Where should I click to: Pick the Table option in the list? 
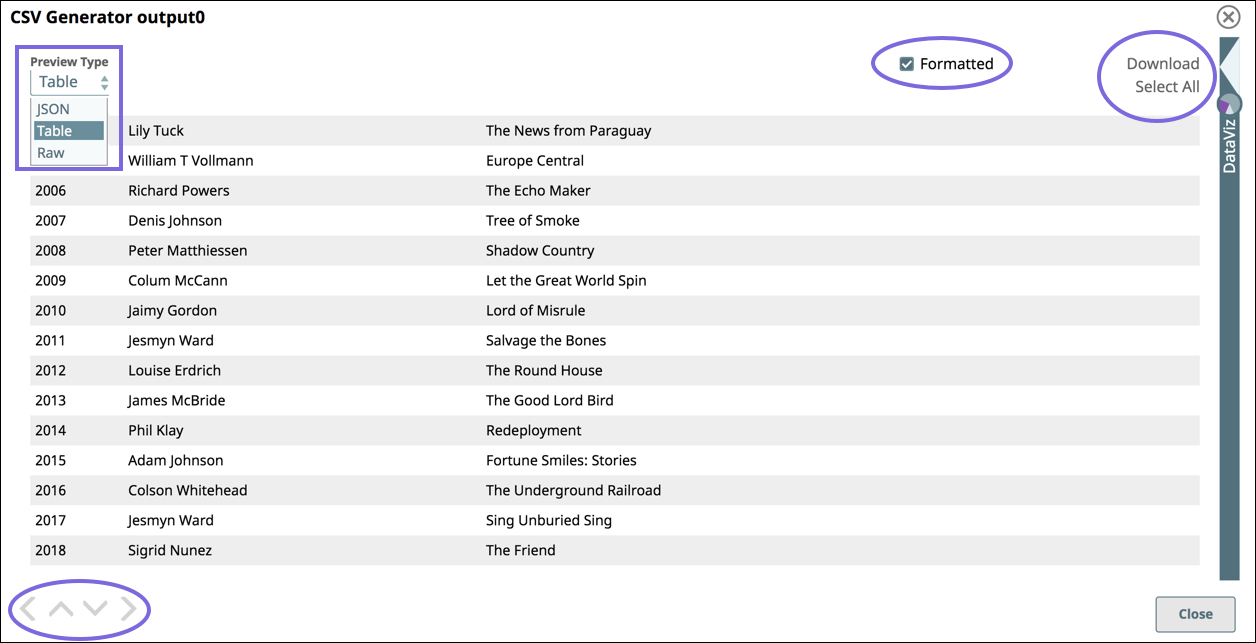(55, 131)
